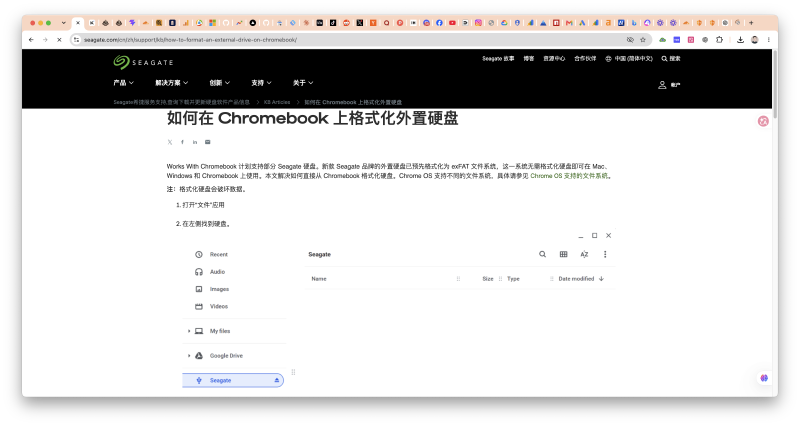
Task: Open the Chrome three-dot menu
Action: [x=768, y=40]
